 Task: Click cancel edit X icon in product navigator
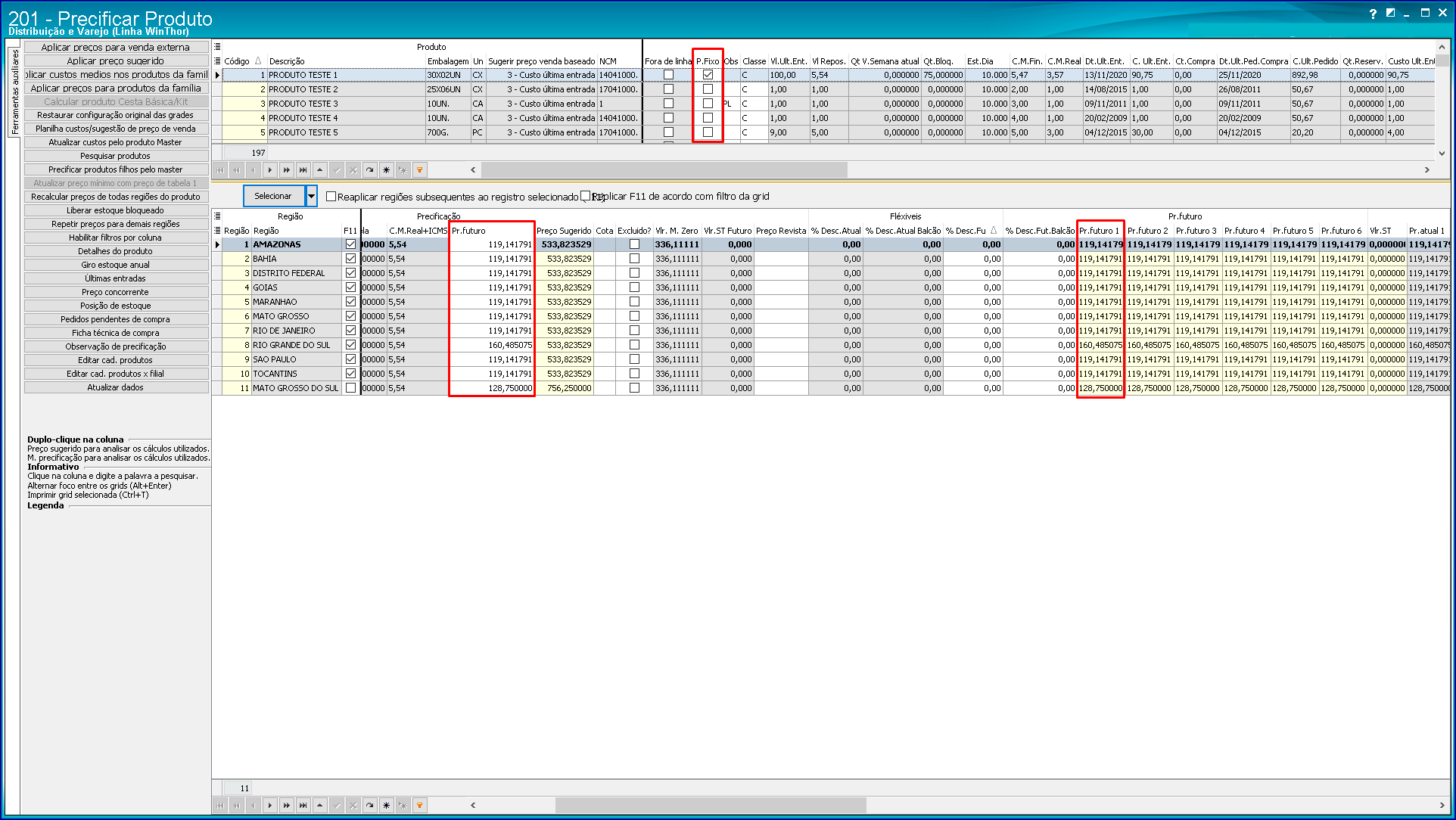click(353, 170)
